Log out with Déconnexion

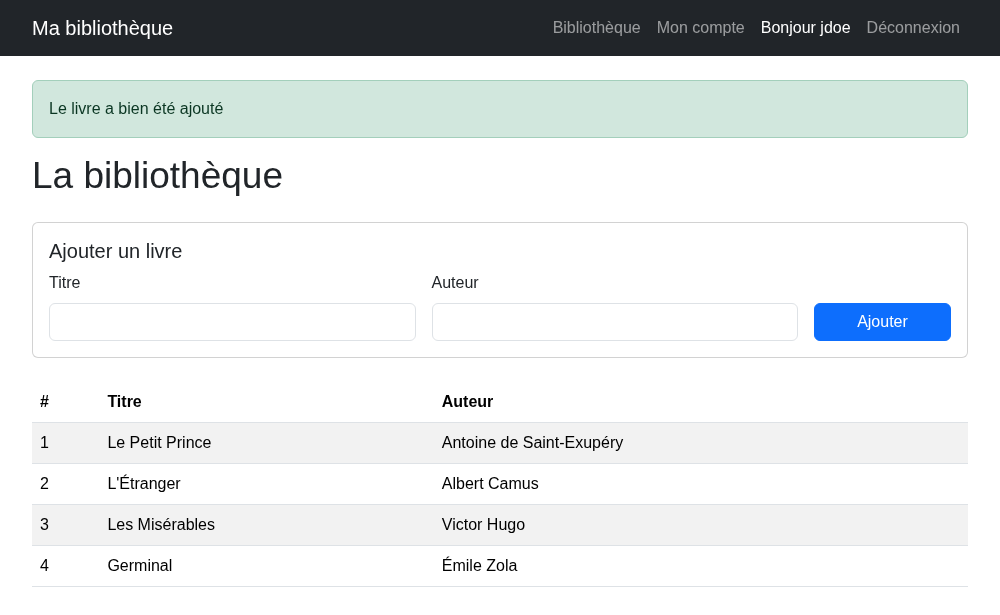913,27
